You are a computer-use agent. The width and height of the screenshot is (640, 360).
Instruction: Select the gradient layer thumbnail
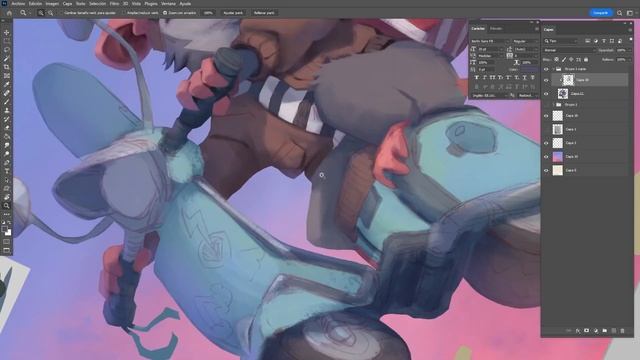click(558, 157)
